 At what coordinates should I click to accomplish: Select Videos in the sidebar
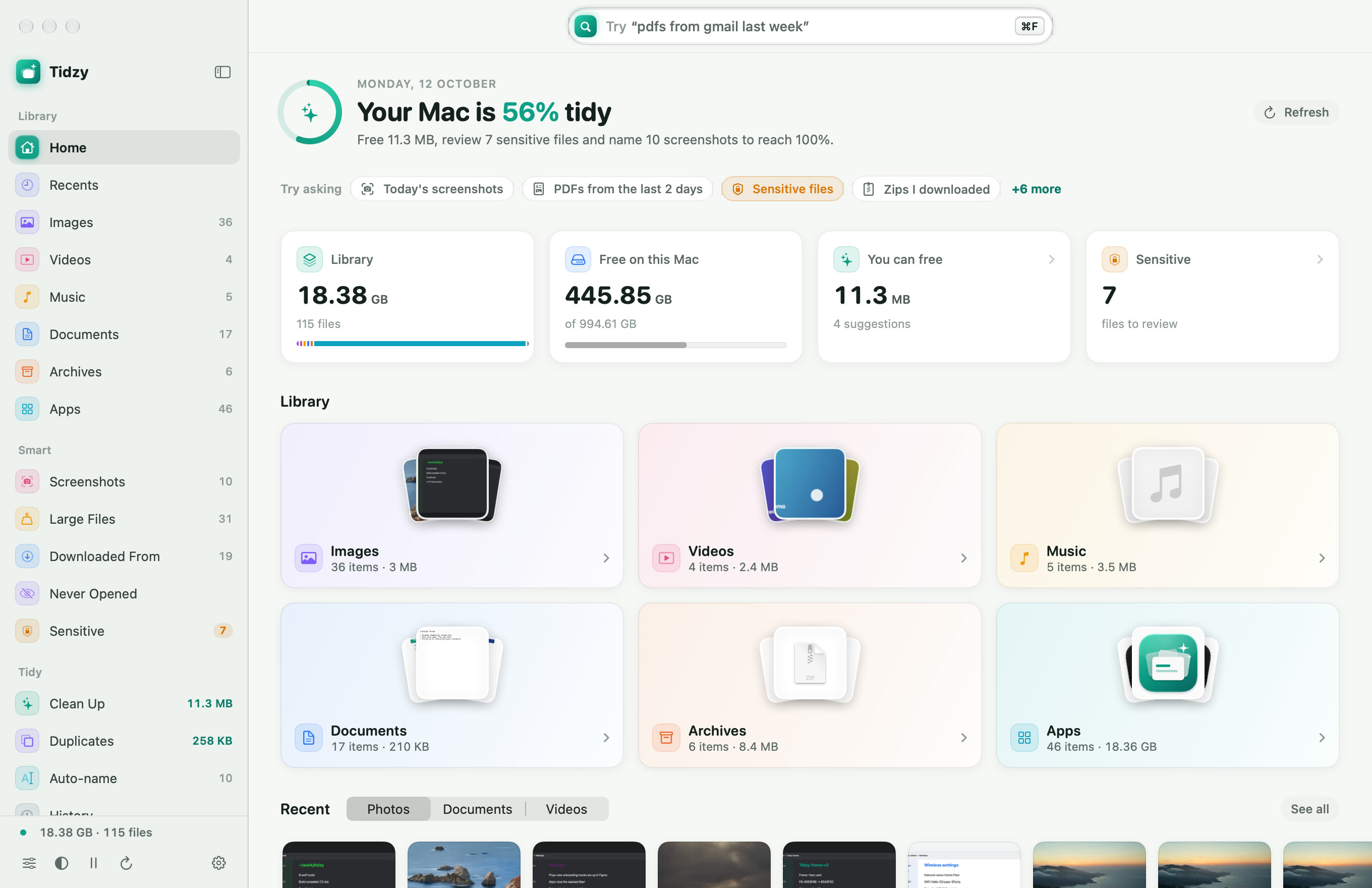(x=124, y=259)
